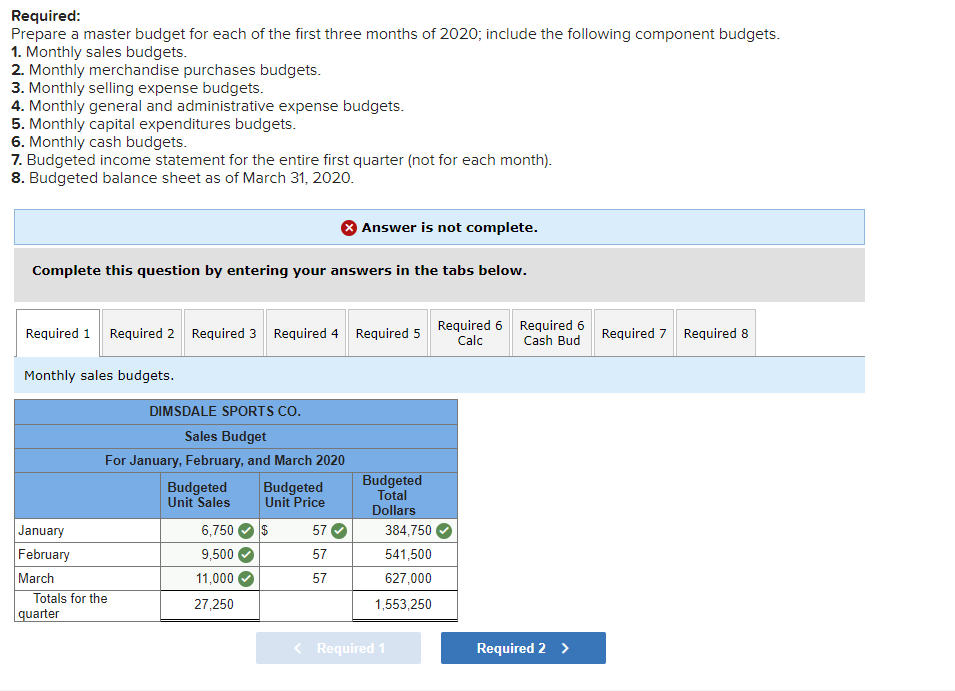Screen dimensions: 955x691
Task: Open the Required 6 Calc tab
Action: (470, 333)
